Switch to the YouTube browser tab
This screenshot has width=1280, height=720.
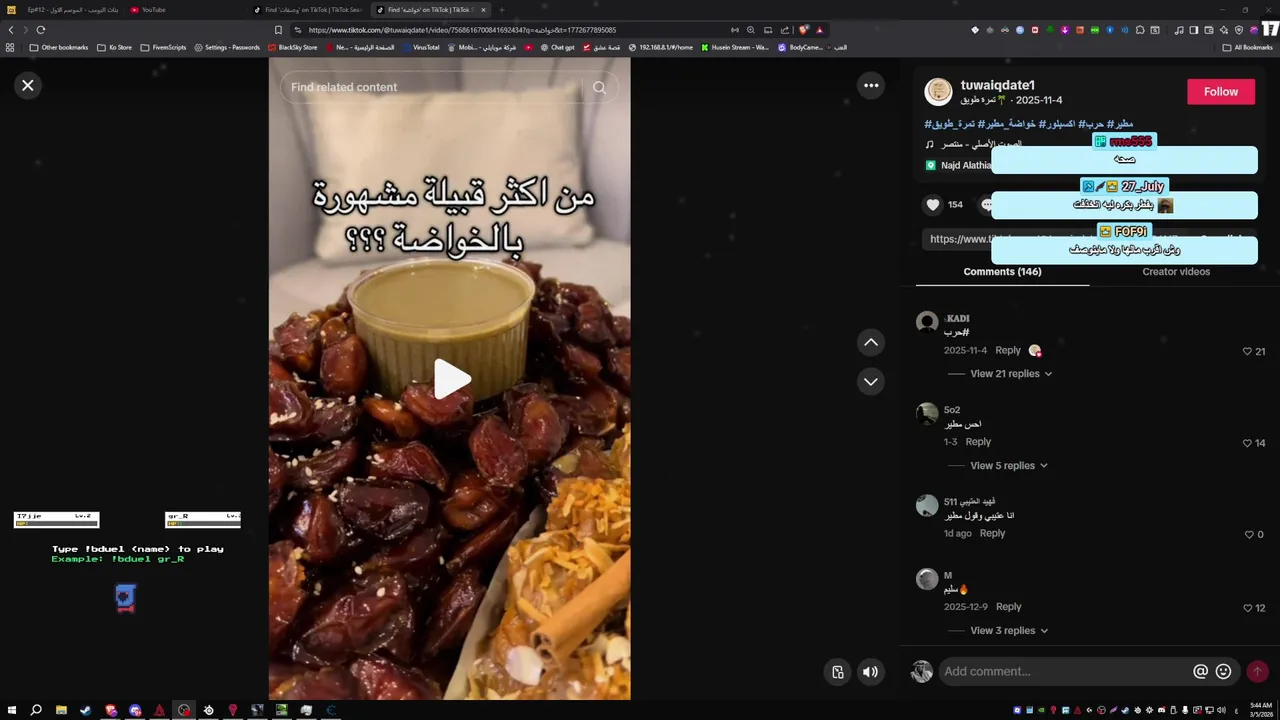point(185,10)
